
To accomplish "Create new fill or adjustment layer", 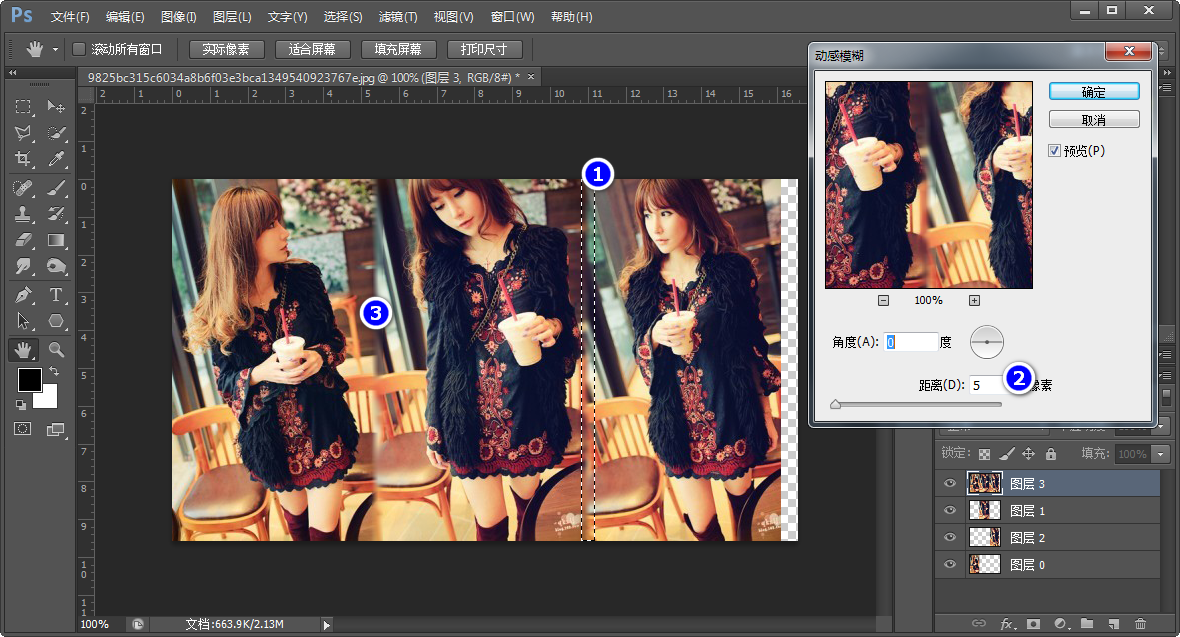I will coord(1061,623).
